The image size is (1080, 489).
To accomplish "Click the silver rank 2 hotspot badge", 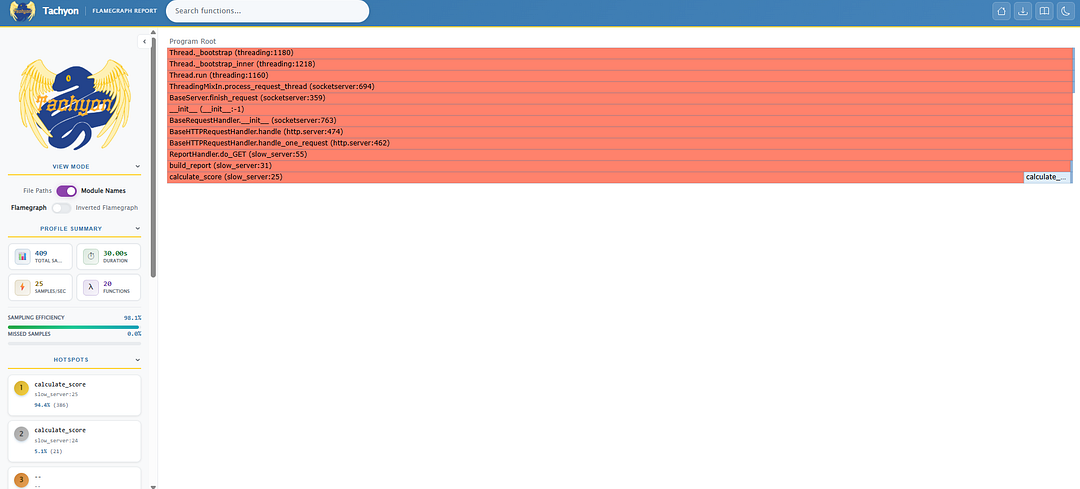I will tap(21, 434).
